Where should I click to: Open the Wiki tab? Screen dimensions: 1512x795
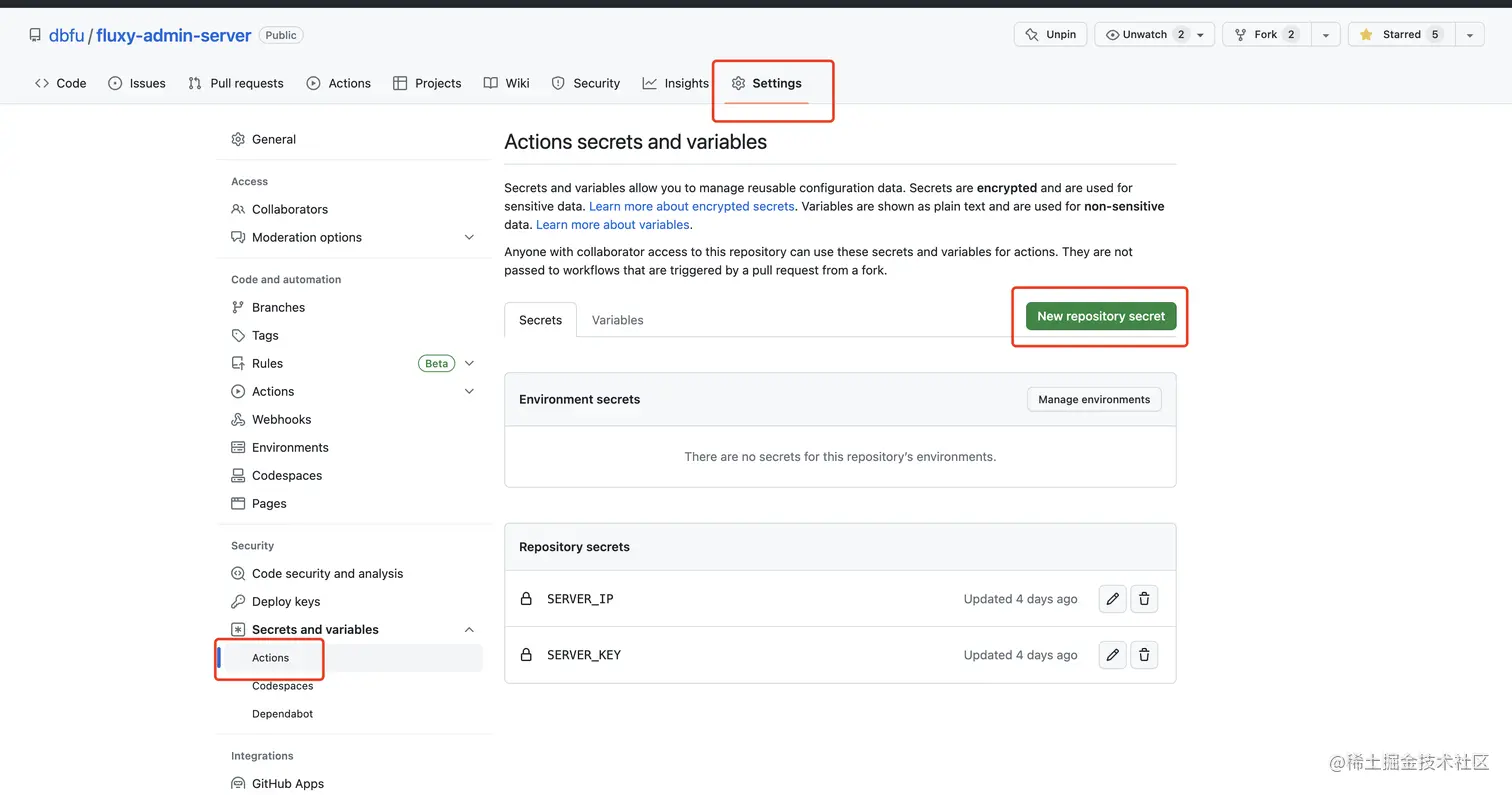507,83
